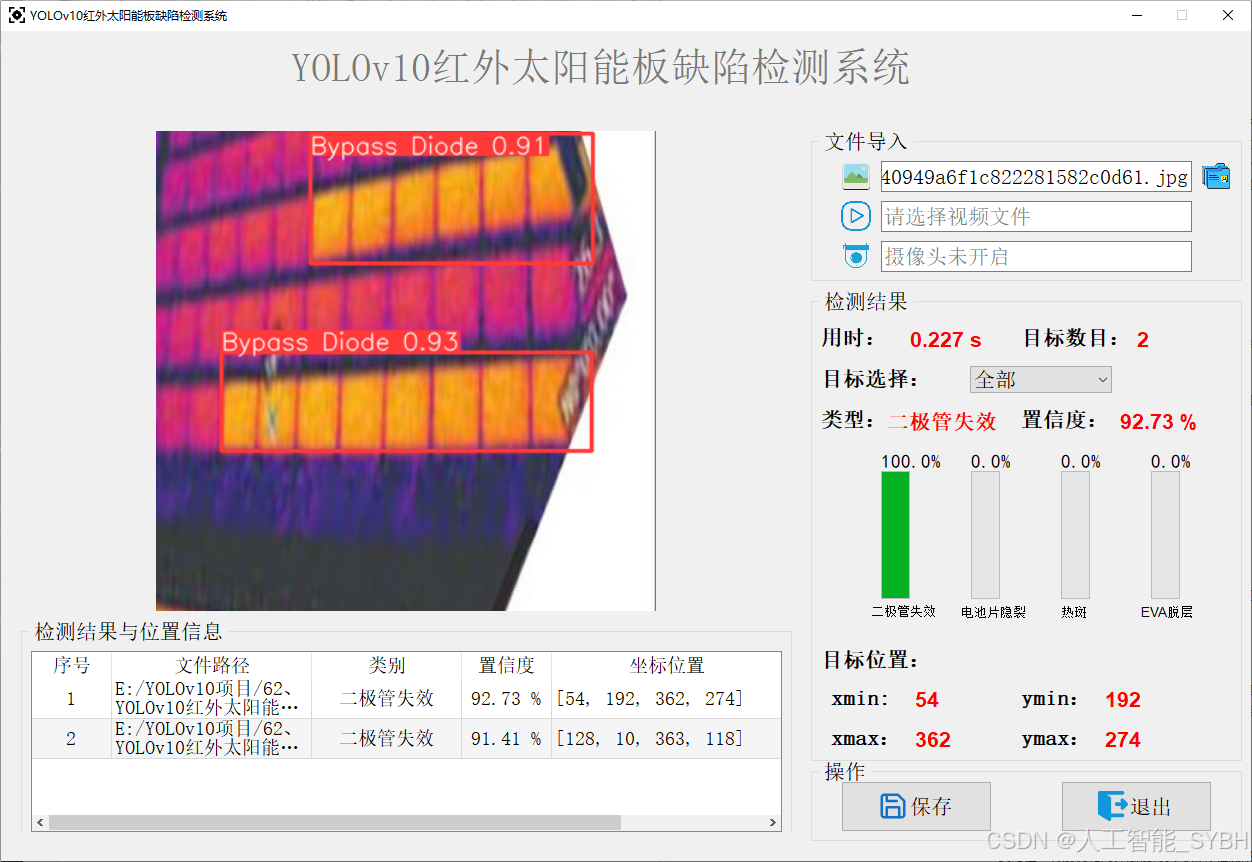Select table row with confidence 92.73 %
1252x862 pixels.
click(x=407, y=698)
